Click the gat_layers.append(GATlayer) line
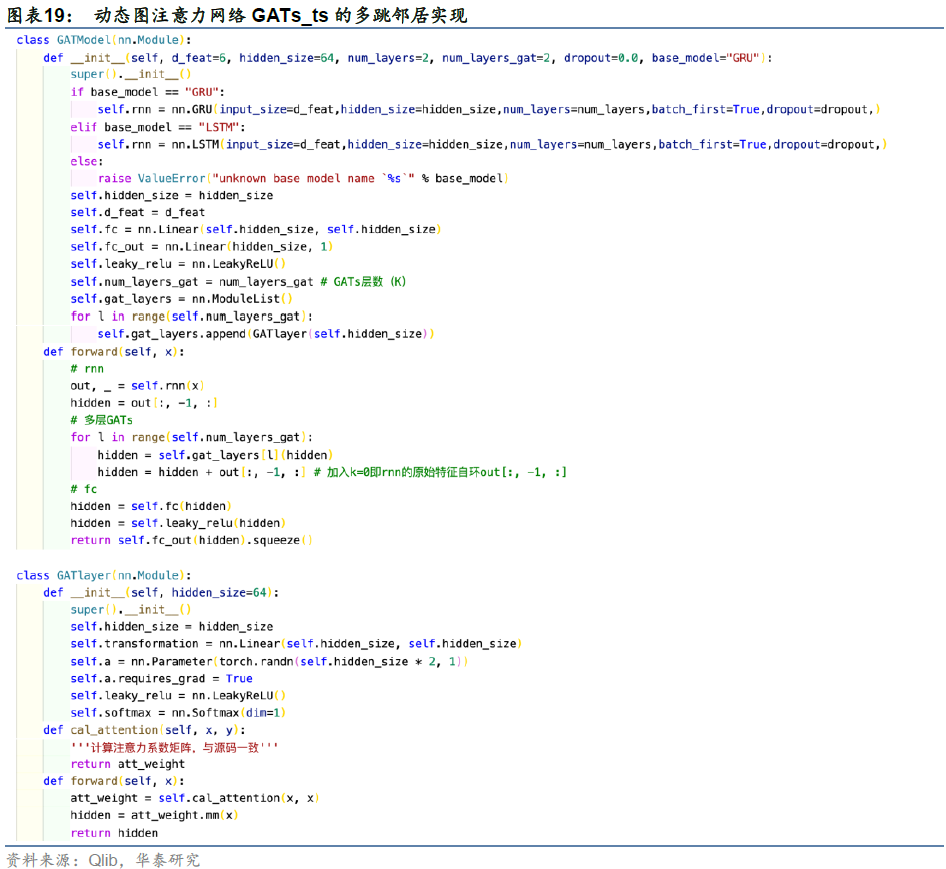The width and height of the screenshot is (946, 869). pos(265,334)
